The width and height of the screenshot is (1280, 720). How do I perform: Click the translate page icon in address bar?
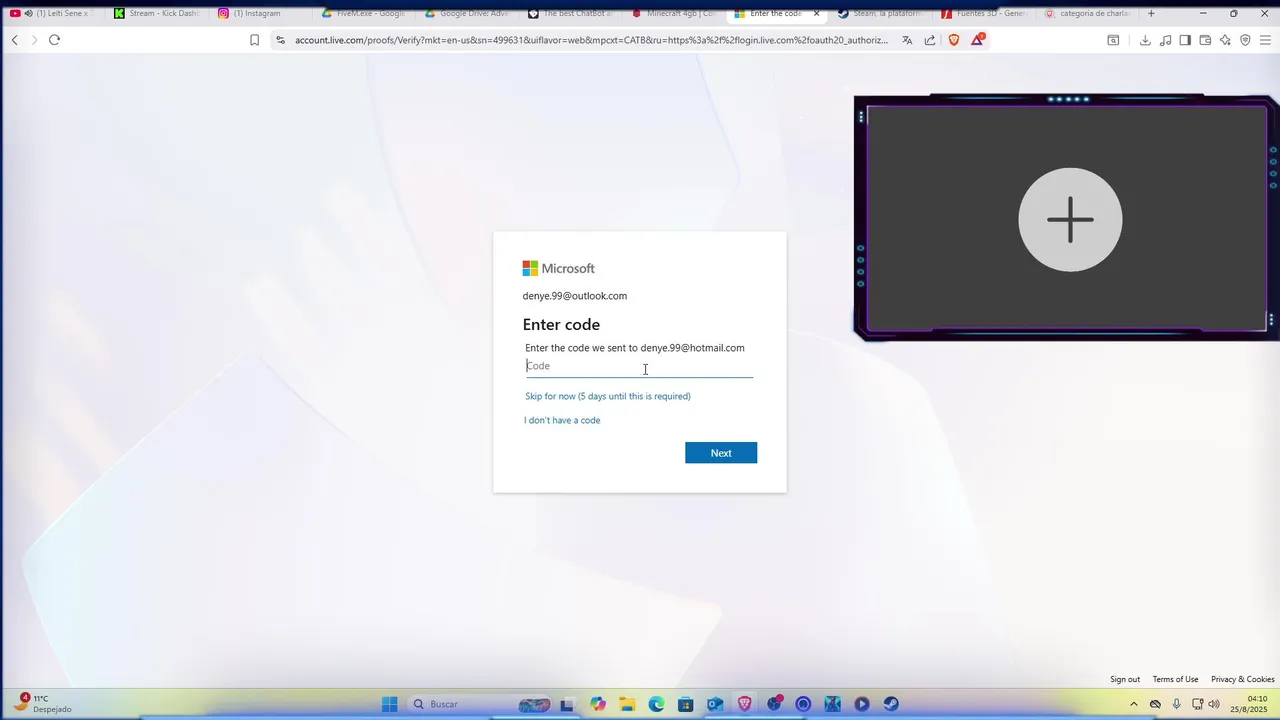pos(907,40)
